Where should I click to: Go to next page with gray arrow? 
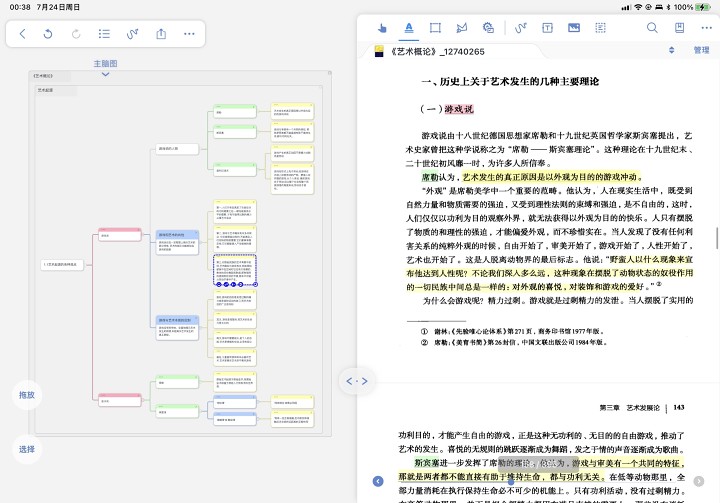tap(699, 481)
